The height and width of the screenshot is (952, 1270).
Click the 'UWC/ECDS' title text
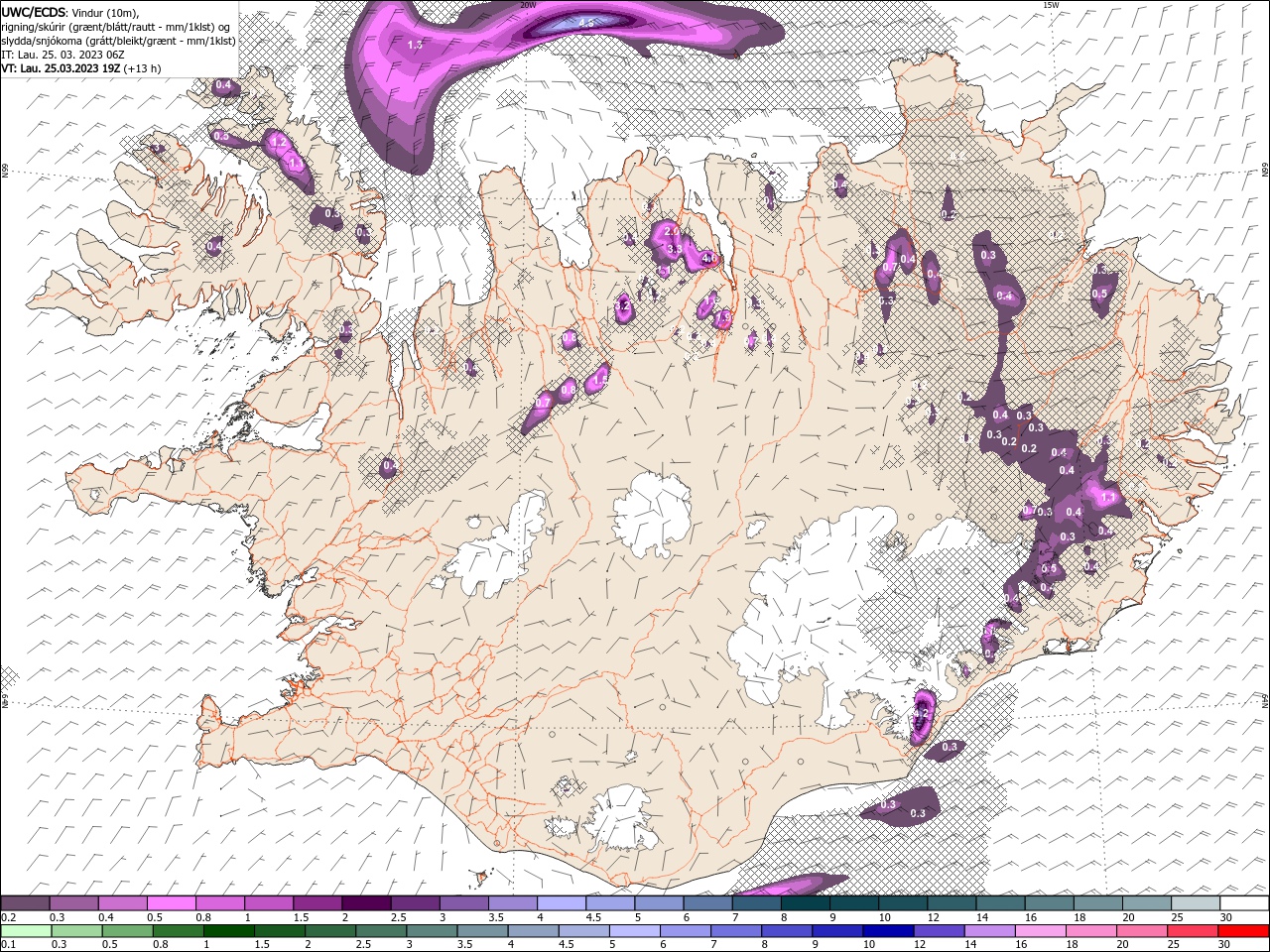34,12
